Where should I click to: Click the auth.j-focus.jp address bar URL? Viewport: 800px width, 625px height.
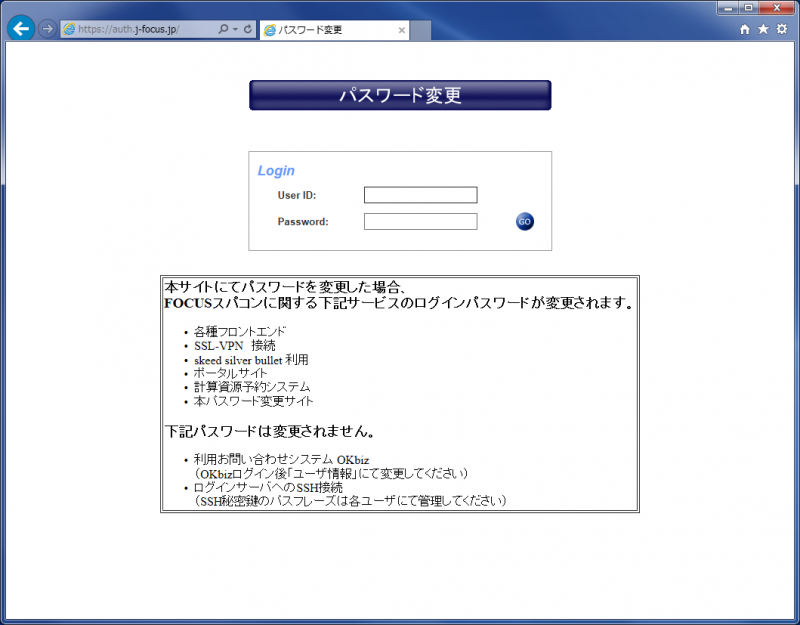pyautogui.click(x=140, y=30)
